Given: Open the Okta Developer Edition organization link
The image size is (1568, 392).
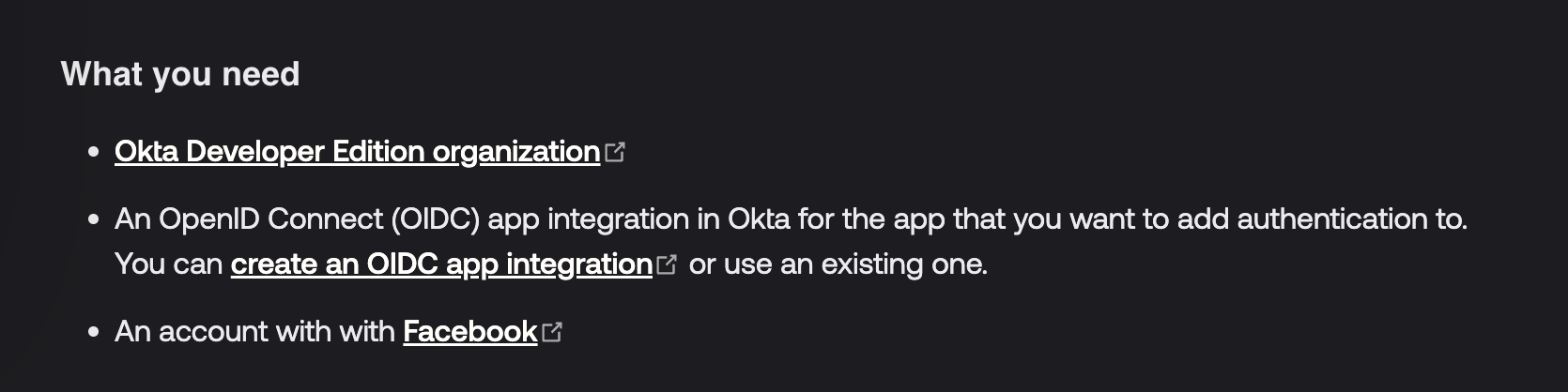Looking at the screenshot, I should [357, 152].
